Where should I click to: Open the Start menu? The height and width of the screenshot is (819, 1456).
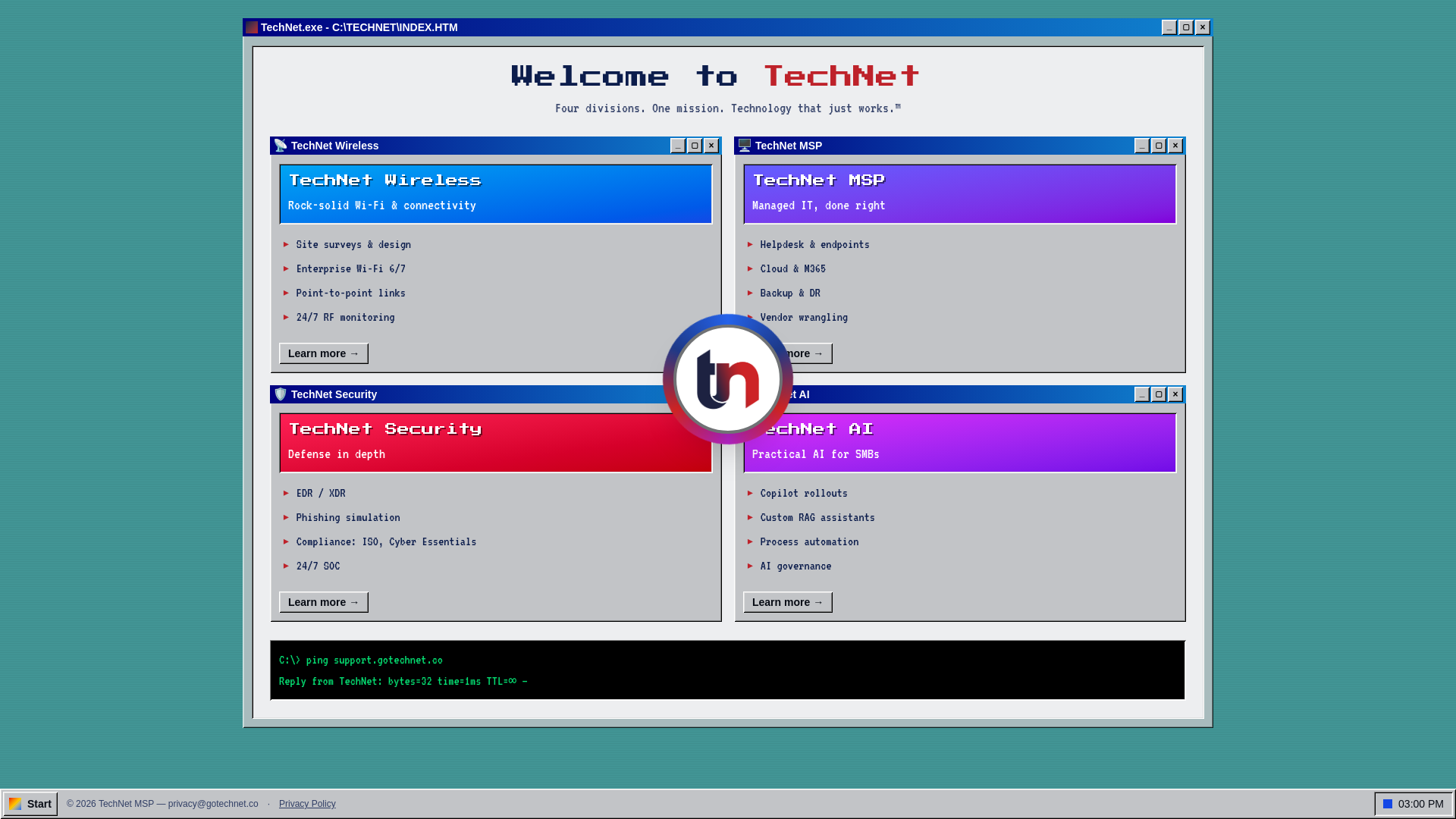pyautogui.click(x=30, y=804)
